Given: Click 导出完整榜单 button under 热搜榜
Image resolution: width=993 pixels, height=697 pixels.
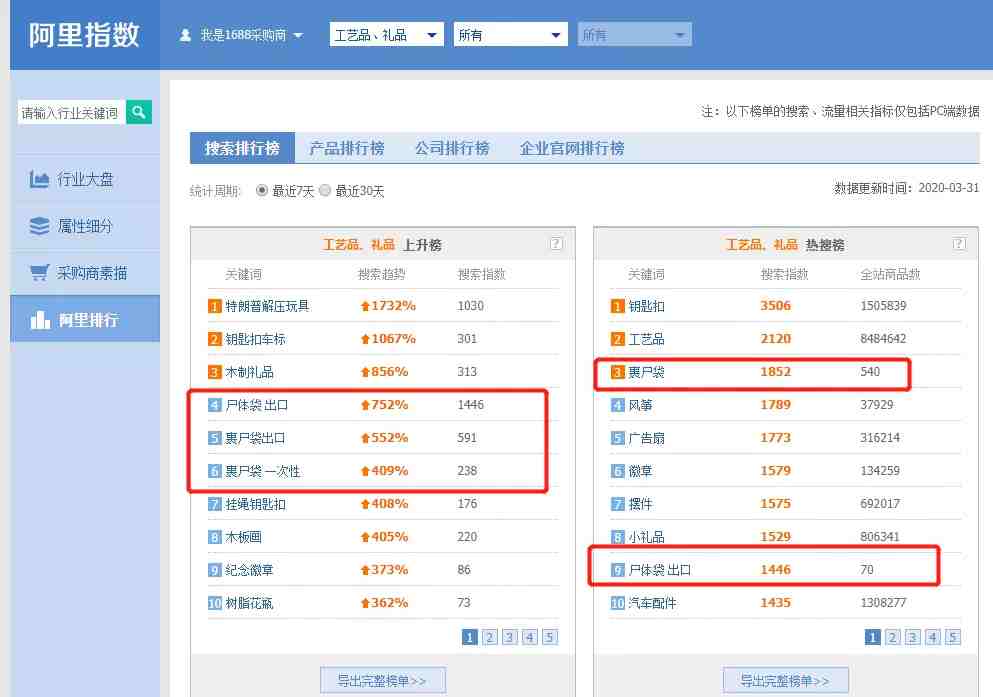Looking at the screenshot, I should (786, 681).
